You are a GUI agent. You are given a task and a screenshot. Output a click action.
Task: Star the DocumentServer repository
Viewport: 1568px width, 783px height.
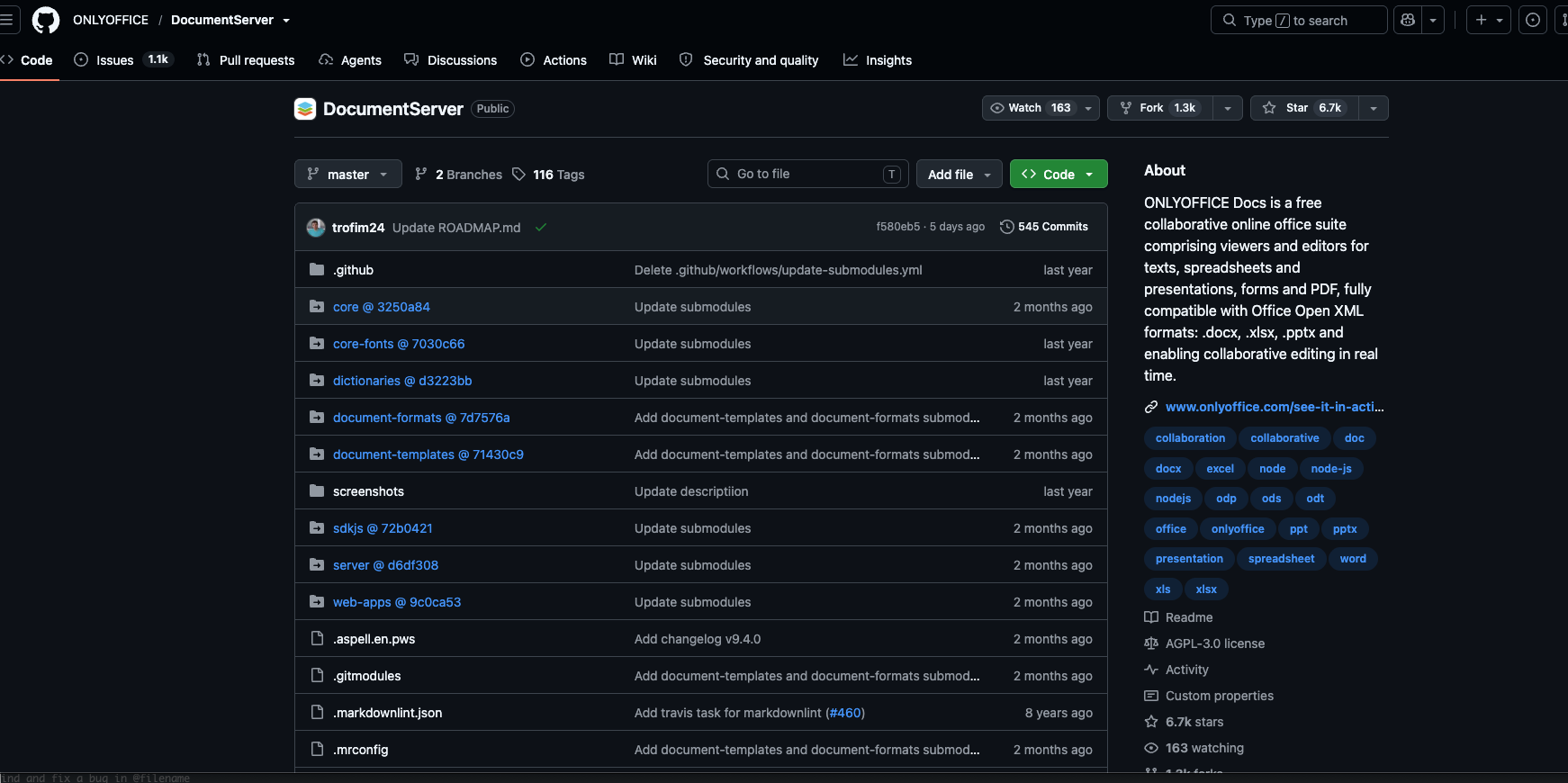tap(1304, 108)
